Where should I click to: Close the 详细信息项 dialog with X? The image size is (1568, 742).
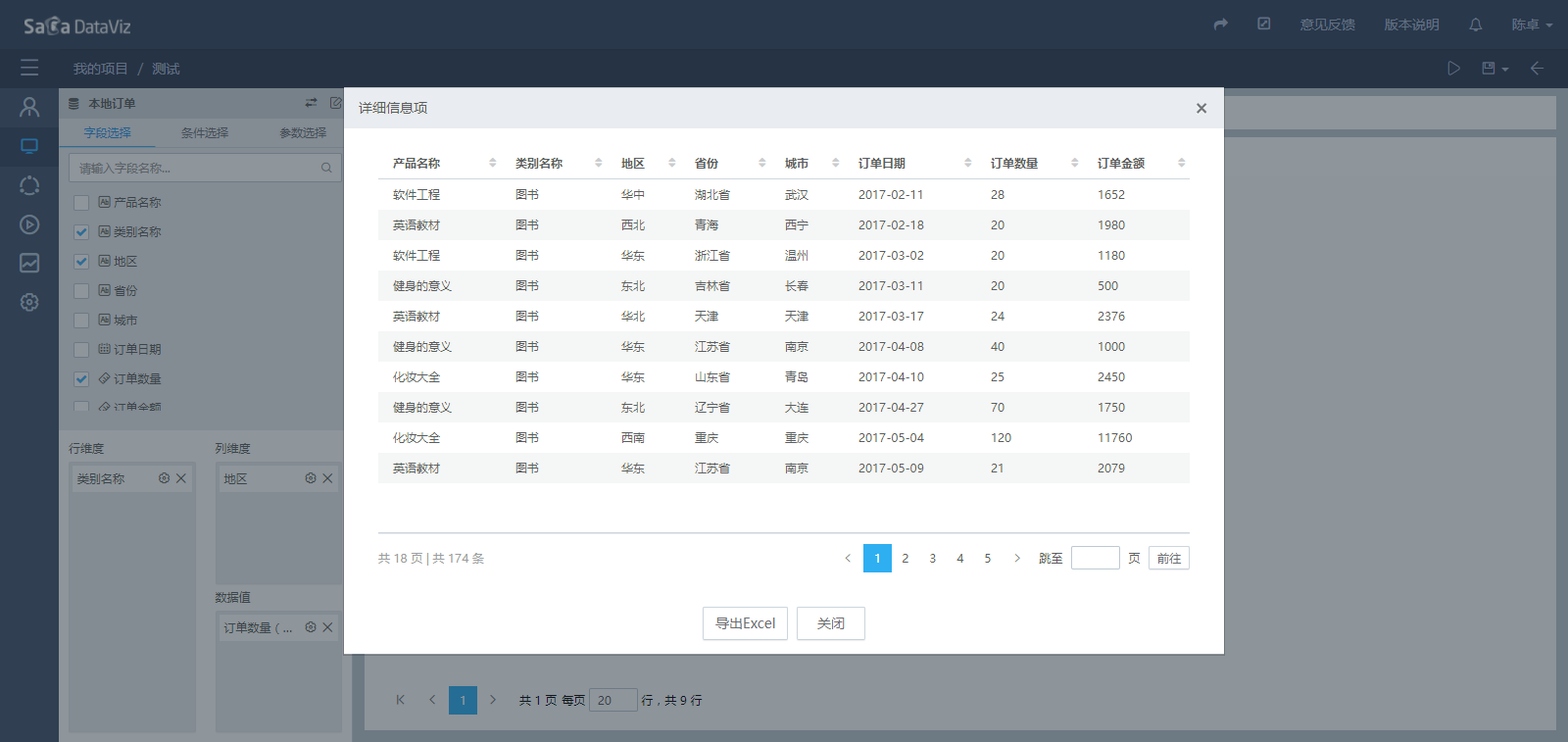(x=1201, y=108)
